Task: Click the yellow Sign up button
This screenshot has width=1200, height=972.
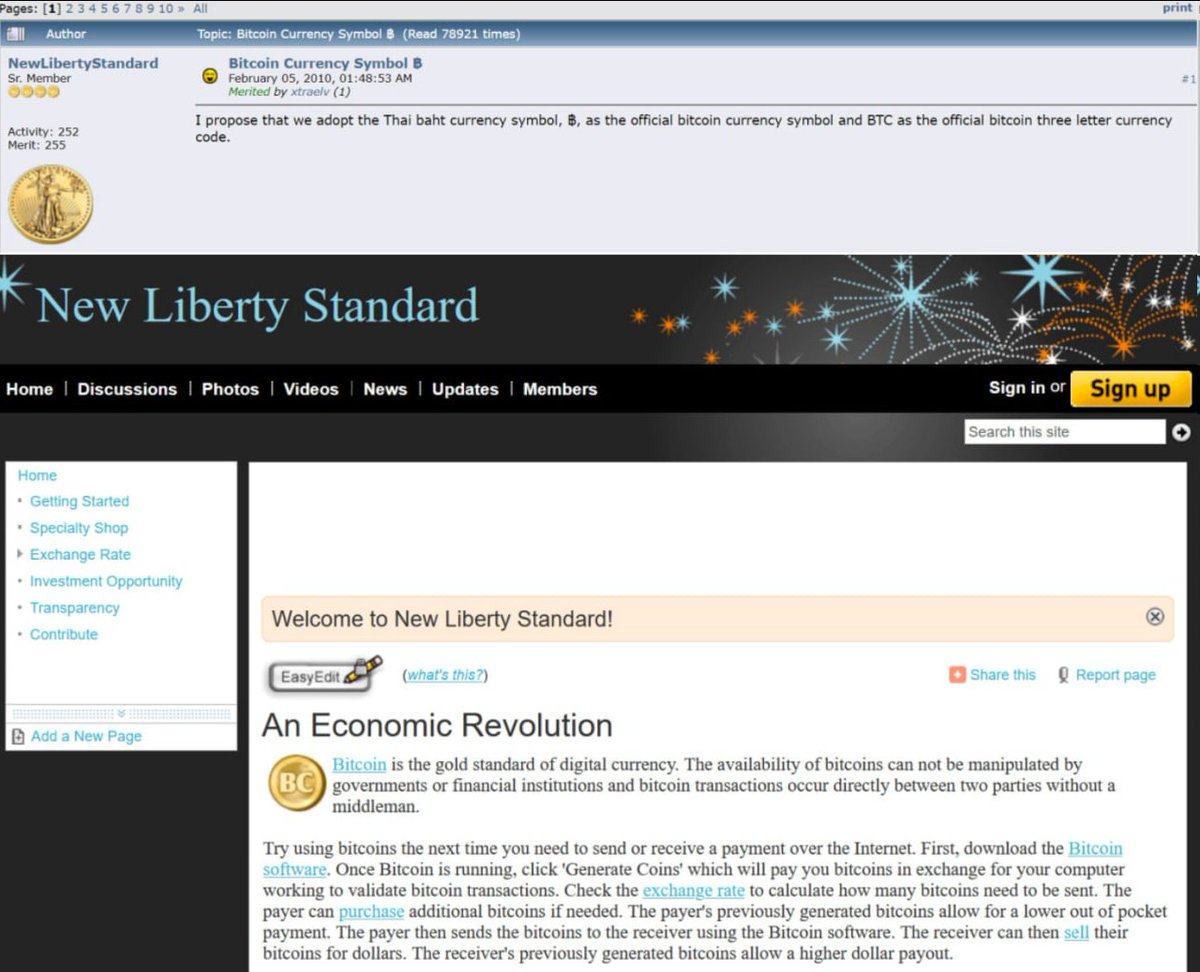Action: tap(1131, 389)
